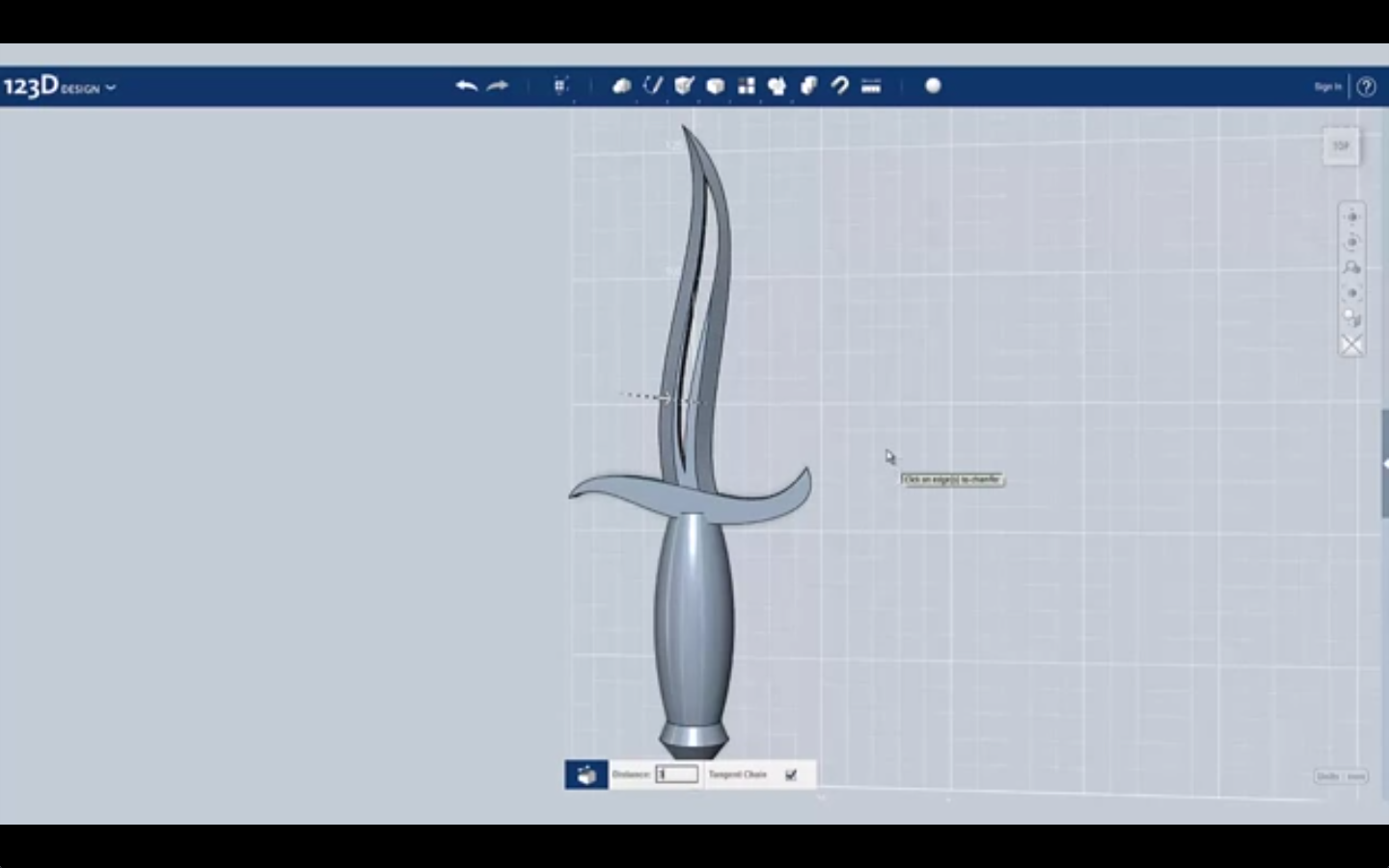The width and height of the screenshot is (1389, 868).
Task: Click the pommel at dagger handle base
Action: [694, 741]
